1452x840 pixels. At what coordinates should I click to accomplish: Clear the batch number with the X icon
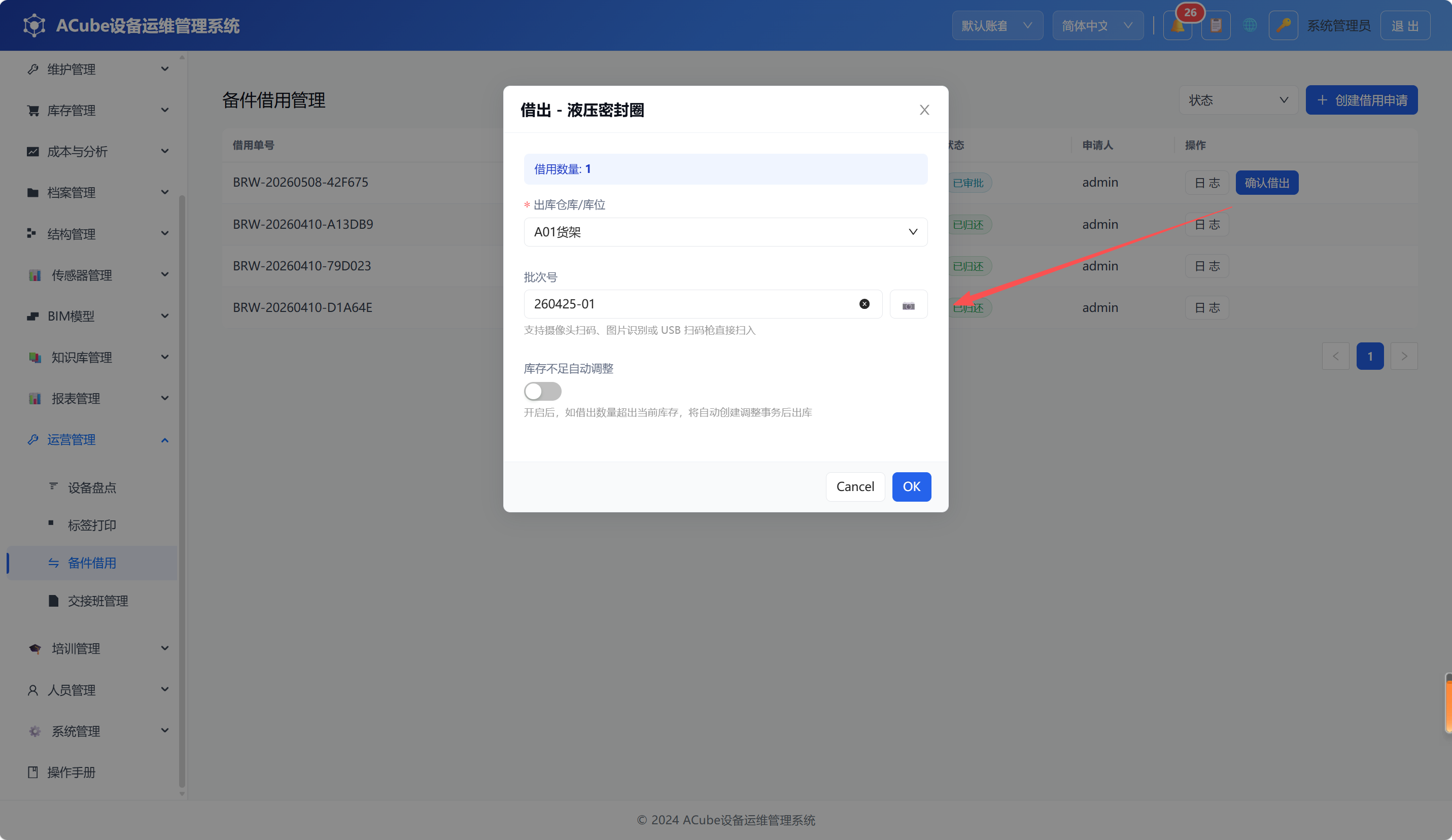pos(865,304)
